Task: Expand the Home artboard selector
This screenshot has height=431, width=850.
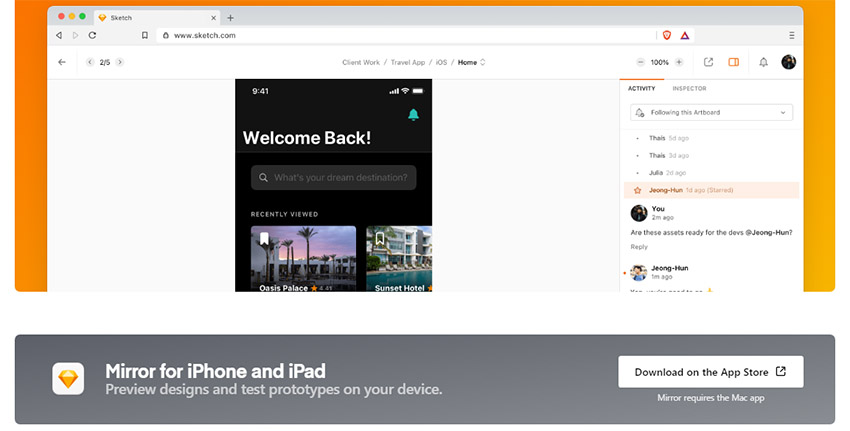Action: pos(472,62)
